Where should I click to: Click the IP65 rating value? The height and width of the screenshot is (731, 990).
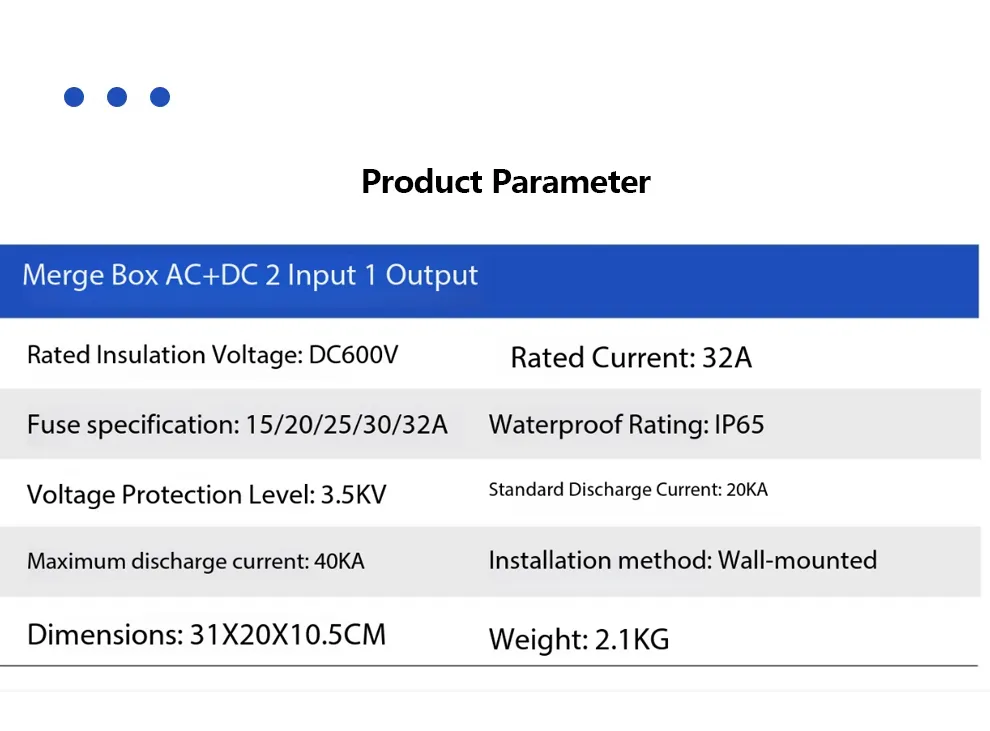[x=739, y=425]
